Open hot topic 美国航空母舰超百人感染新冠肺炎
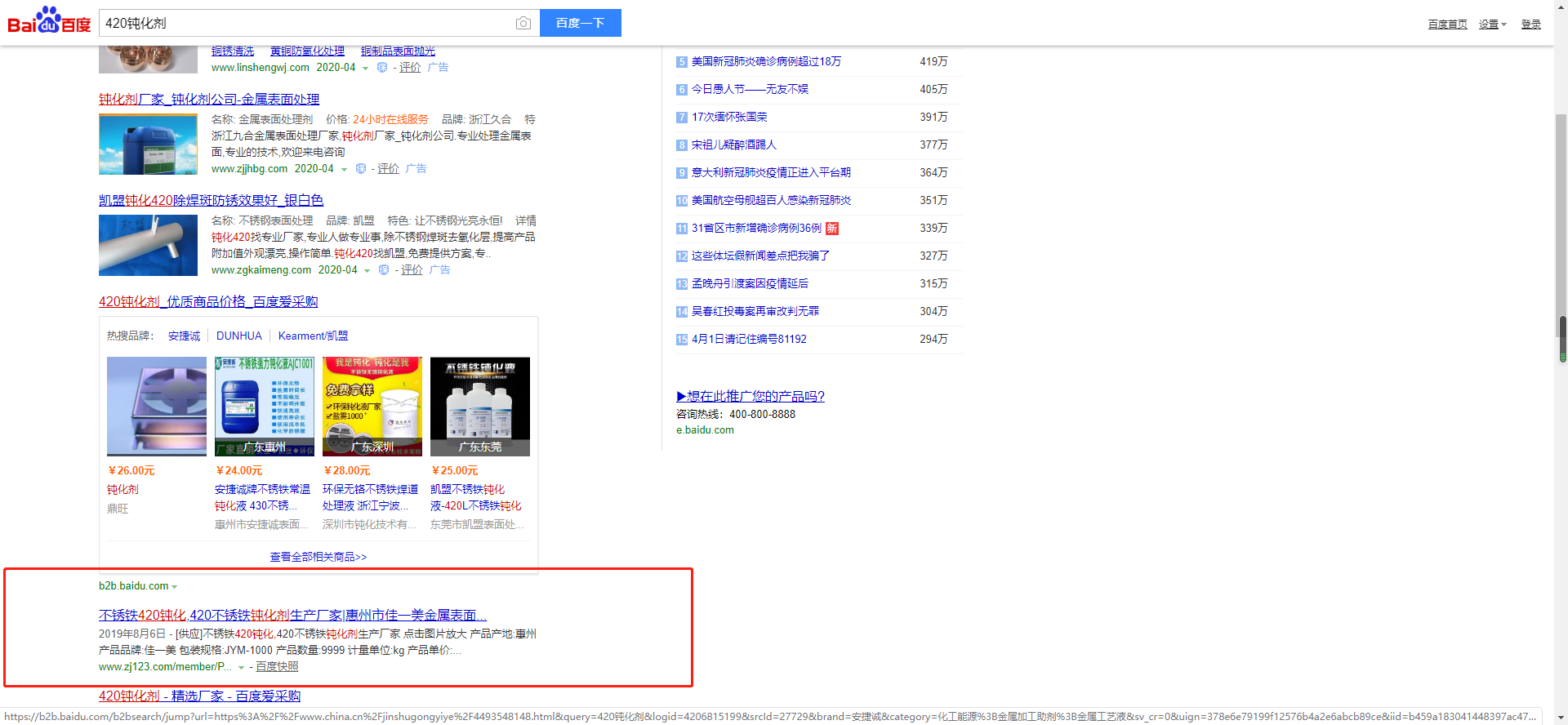1568x725 pixels. [771, 200]
